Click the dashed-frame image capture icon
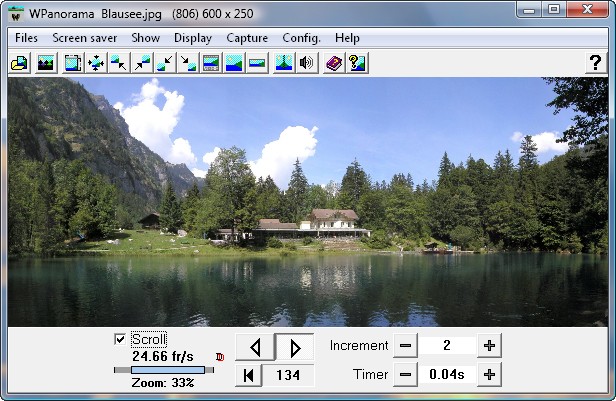The width and height of the screenshot is (616, 401). 73,63
